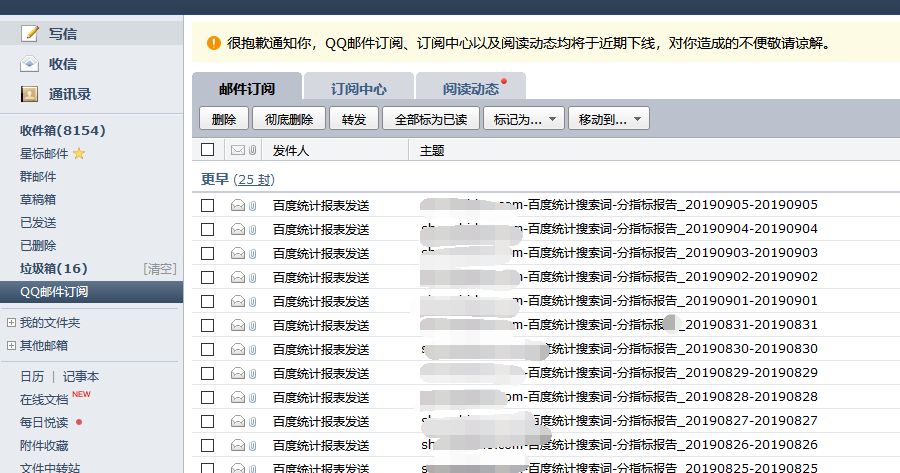
Task: Open the 垃圾箱(16) folder
Action: point(53,269)
